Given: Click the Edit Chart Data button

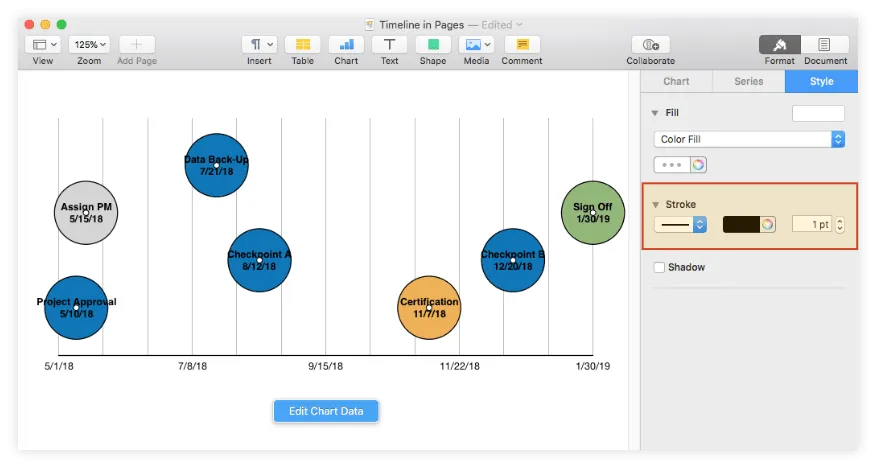Looking at the screenshot, I should (326, 411).
